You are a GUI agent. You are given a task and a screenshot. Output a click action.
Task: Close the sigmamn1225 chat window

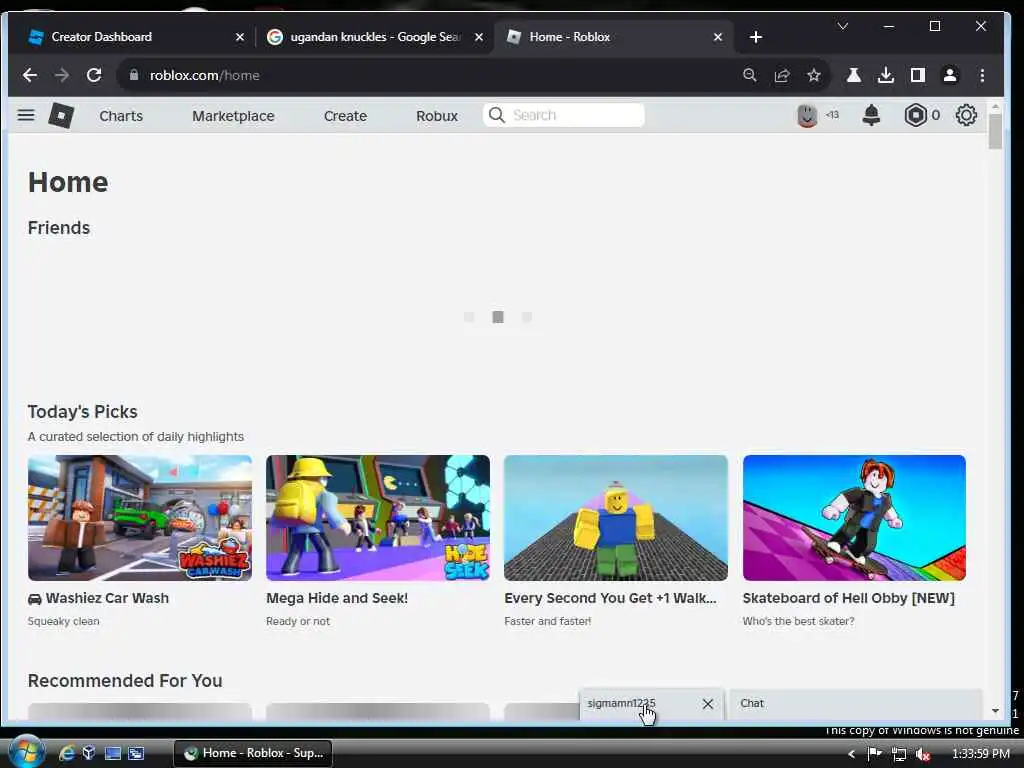pos(708,703)
